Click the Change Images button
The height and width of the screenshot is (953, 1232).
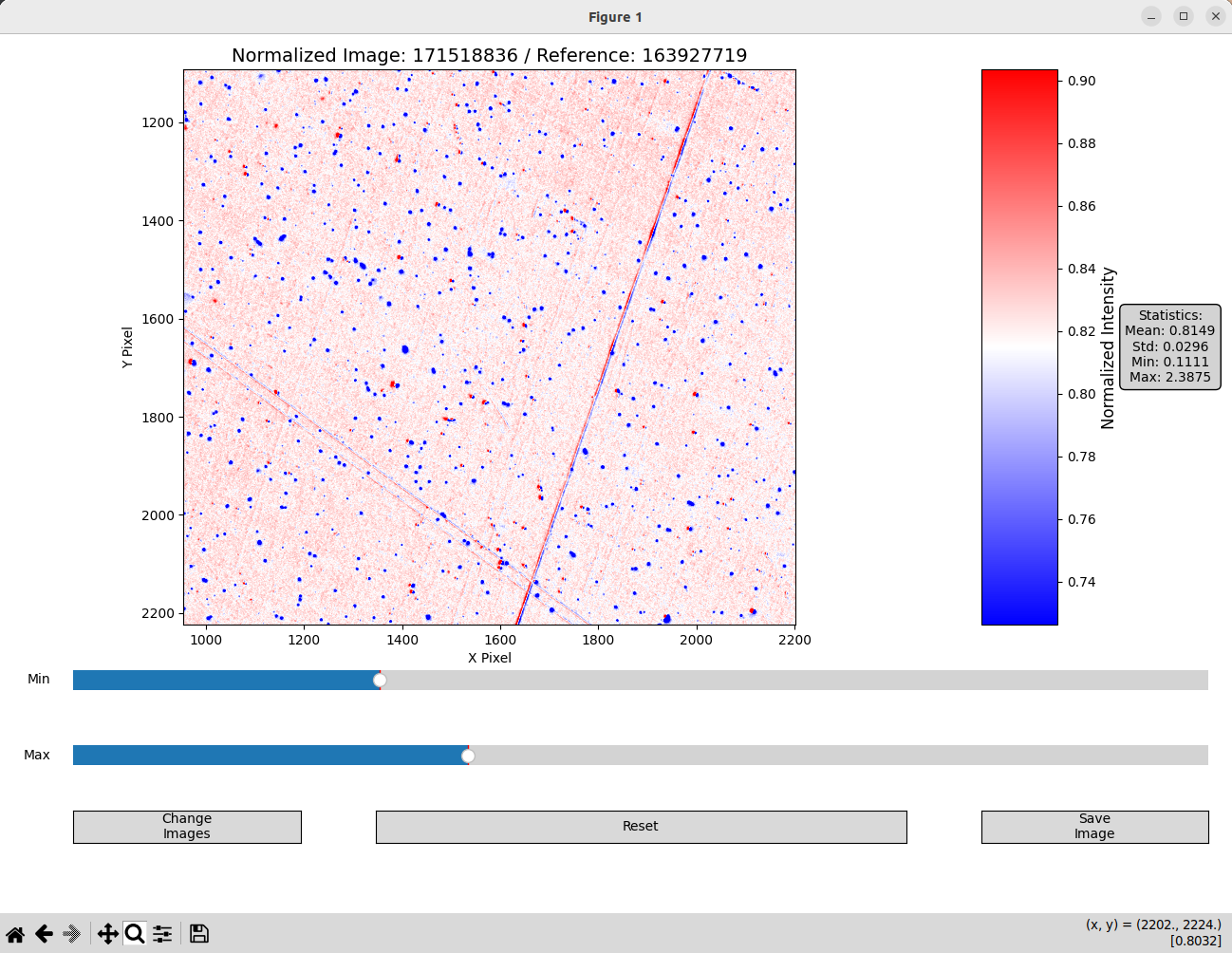click(x=187, y=826)
